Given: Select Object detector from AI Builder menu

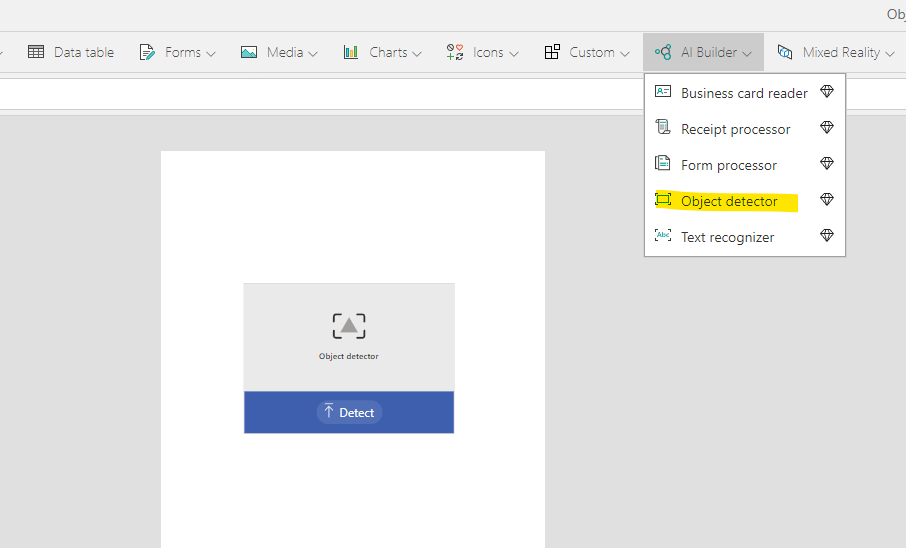Looking at the screenshot, I should click(728, 201).
